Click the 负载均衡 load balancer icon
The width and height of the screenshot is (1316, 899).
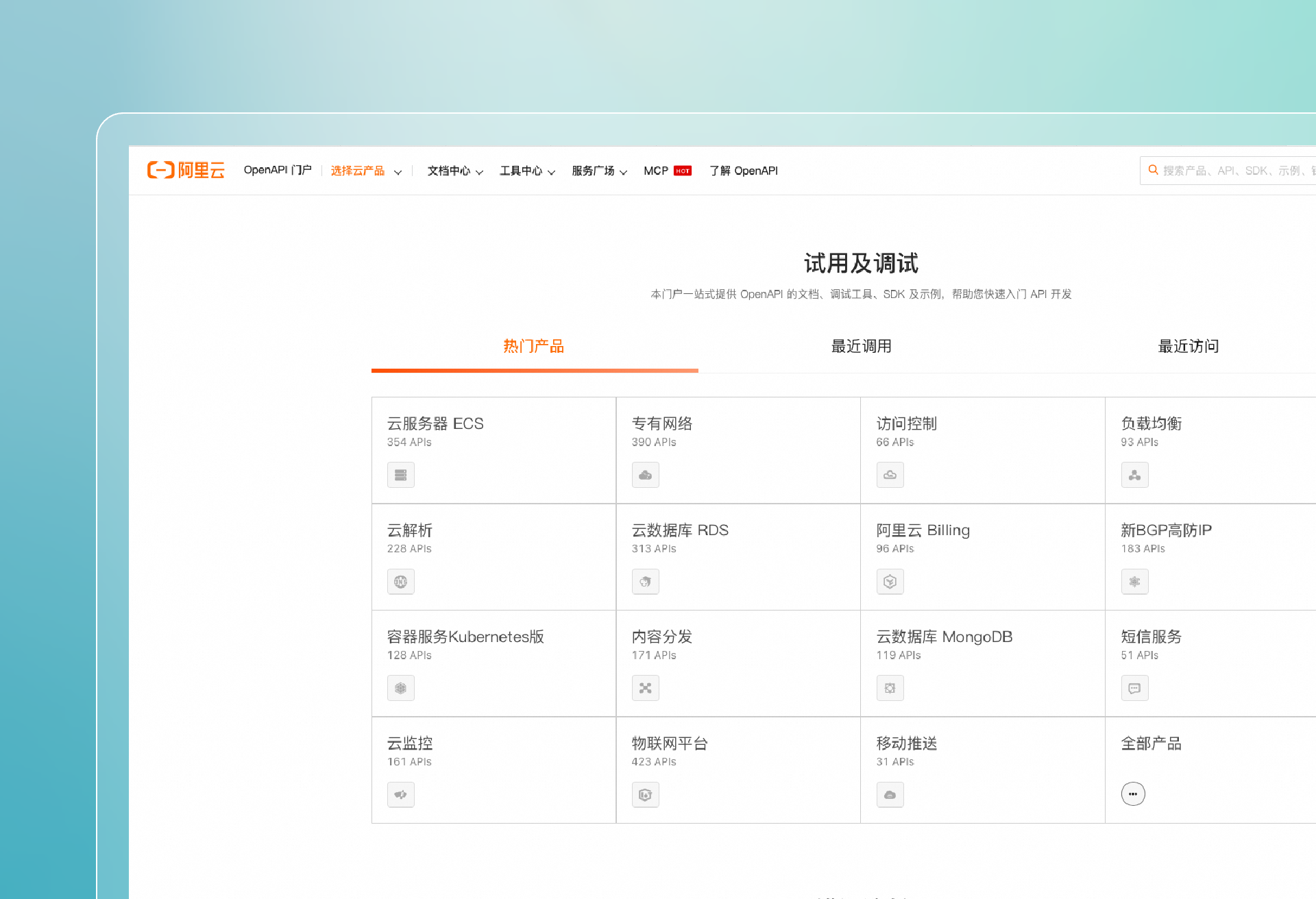pyautogui.click(x=1134, y=474)
